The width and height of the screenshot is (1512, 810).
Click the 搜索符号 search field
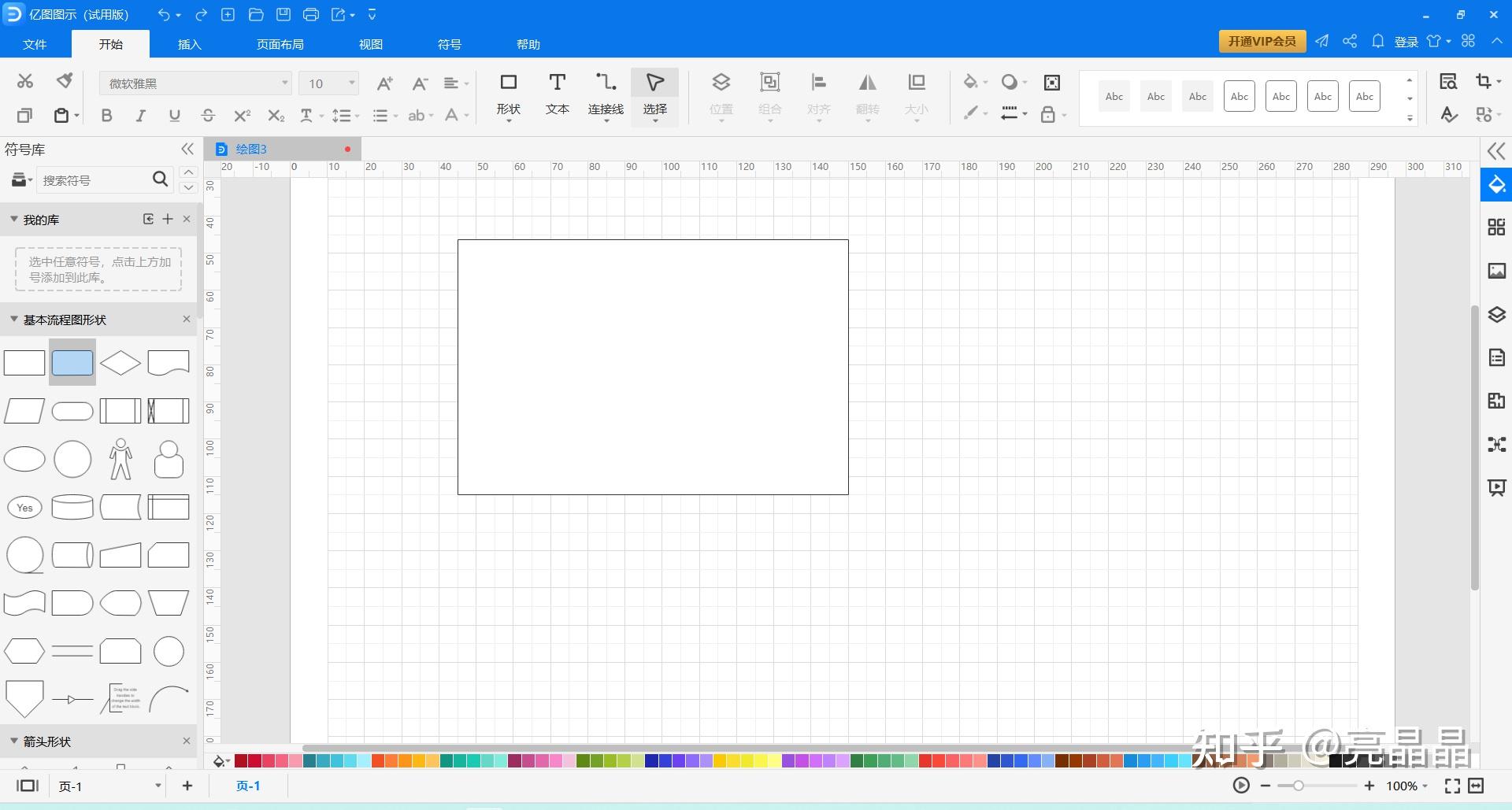click(93, 180)
